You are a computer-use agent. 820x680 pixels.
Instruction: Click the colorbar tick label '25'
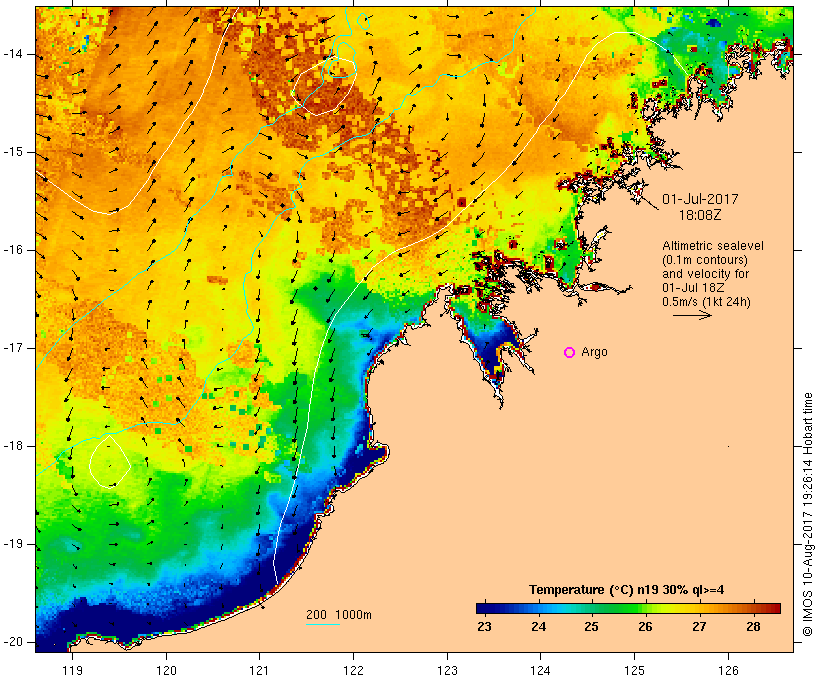[591, 626]
